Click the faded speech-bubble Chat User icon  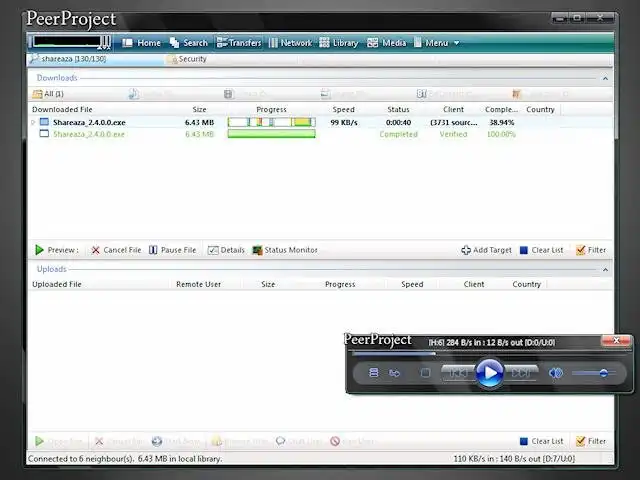pos(280,441)
